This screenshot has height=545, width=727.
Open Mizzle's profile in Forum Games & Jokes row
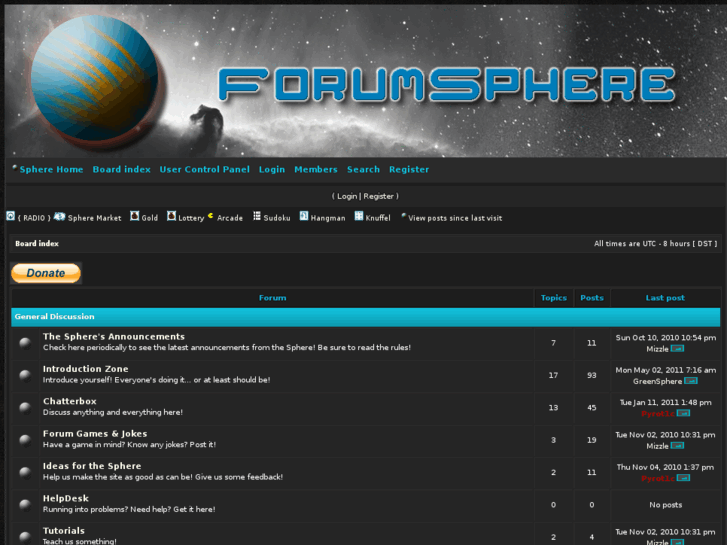657,446
